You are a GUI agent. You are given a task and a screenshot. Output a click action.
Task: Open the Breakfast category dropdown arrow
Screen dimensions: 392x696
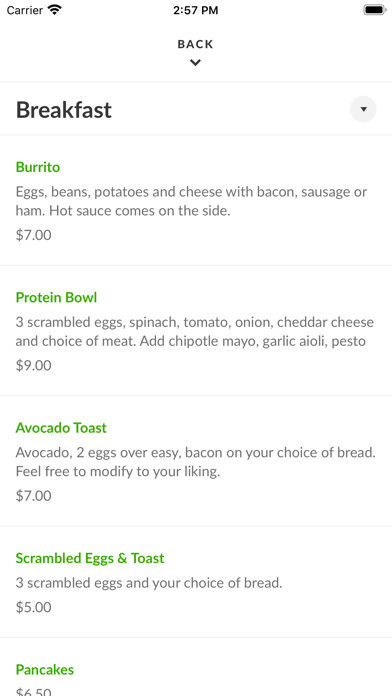coord(363,109)
